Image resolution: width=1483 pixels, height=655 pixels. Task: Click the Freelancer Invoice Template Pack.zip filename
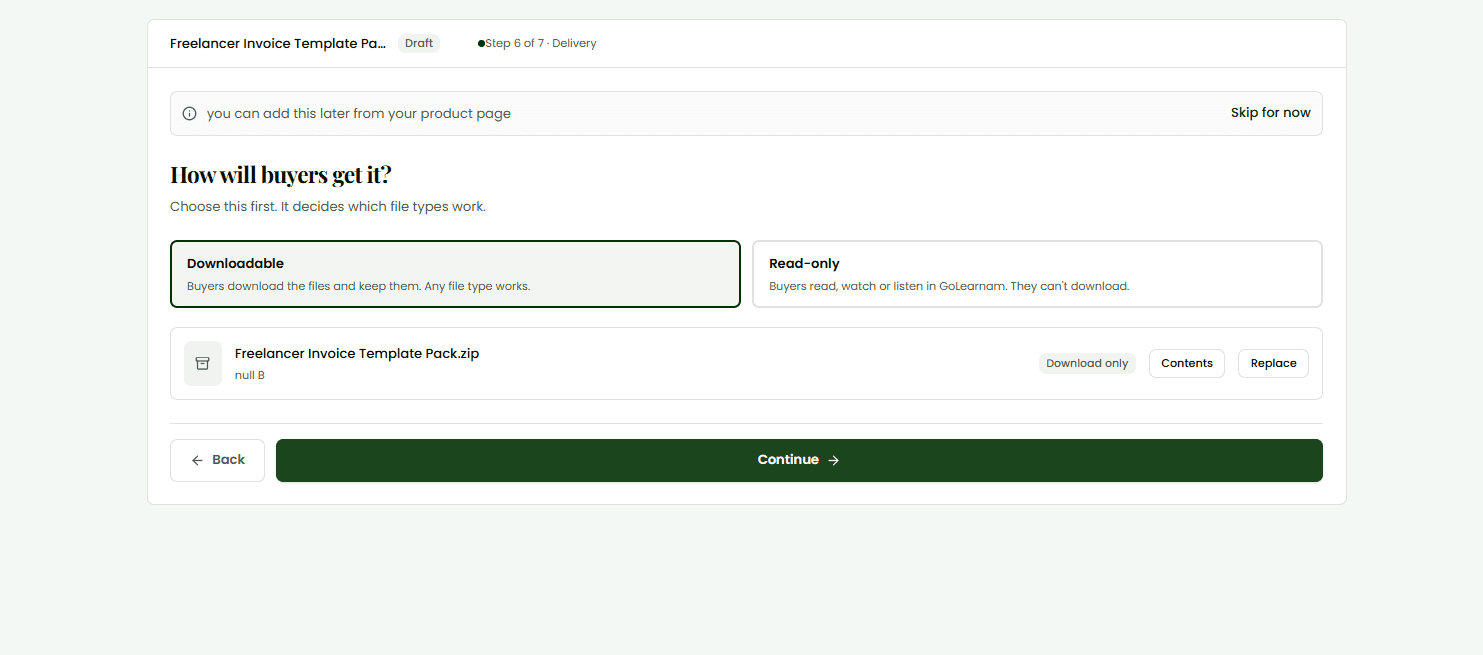[x=357, y=354]
